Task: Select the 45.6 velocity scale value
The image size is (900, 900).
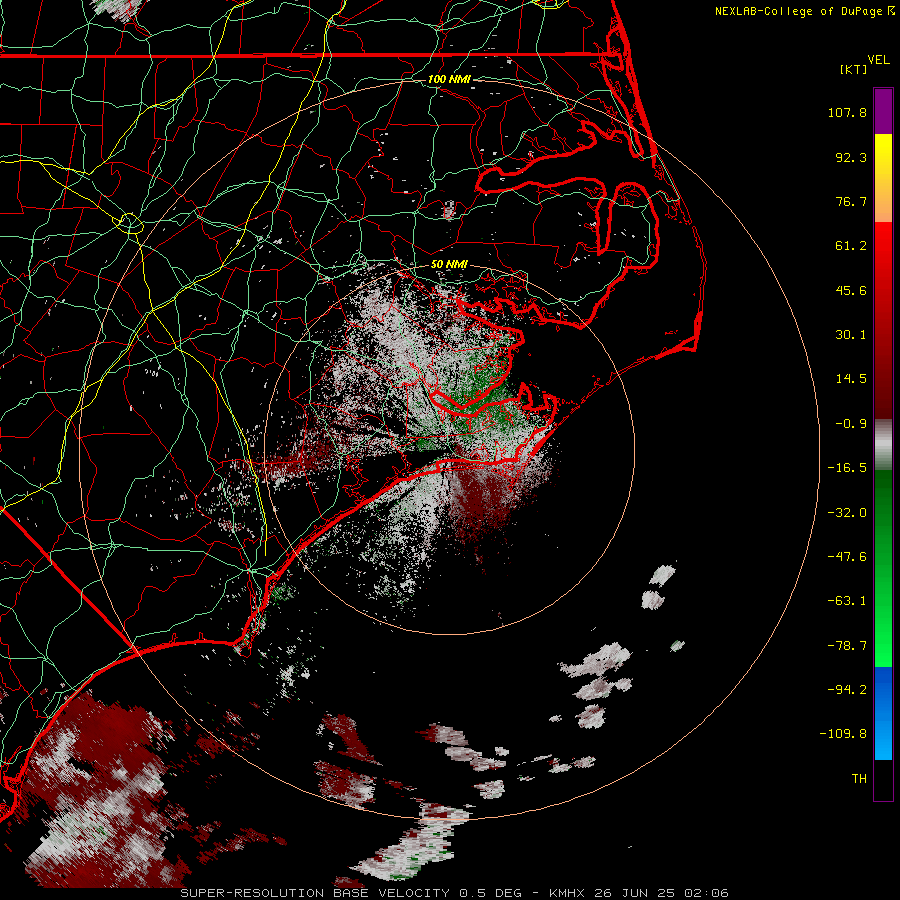Action: pyautogui.click(x=851, y=290)
